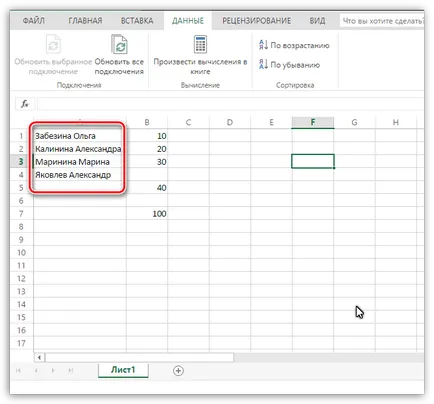Open the ФАЙЛ tab

33,21
